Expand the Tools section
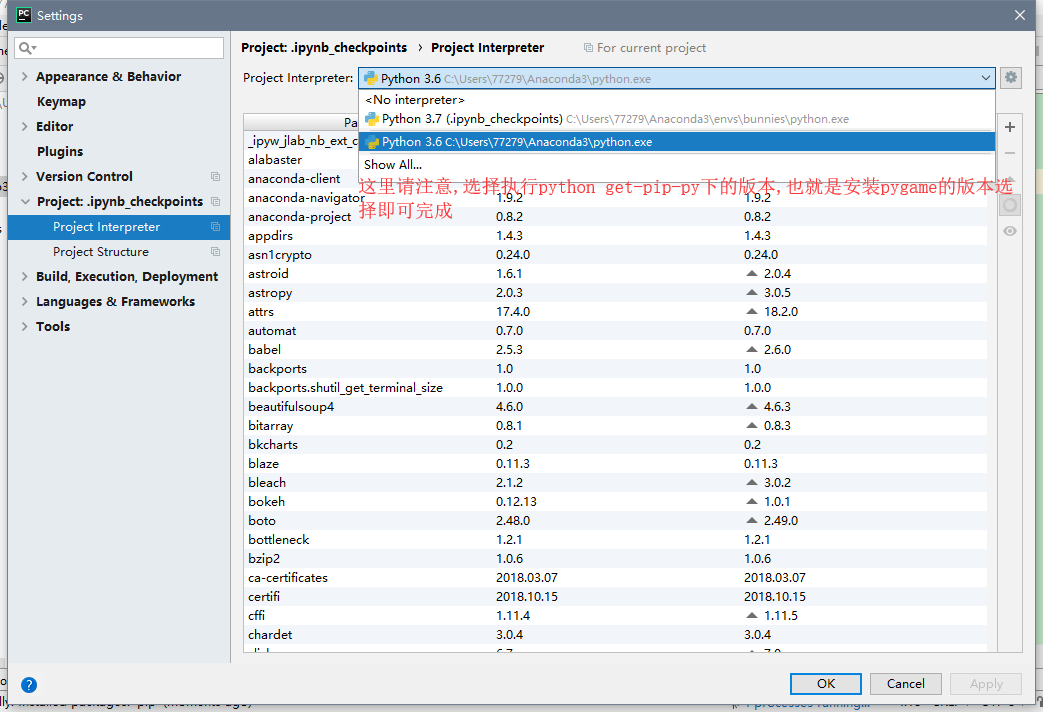Image resolution: width=1043 pixels, height=712 pixels. point(25,326)
